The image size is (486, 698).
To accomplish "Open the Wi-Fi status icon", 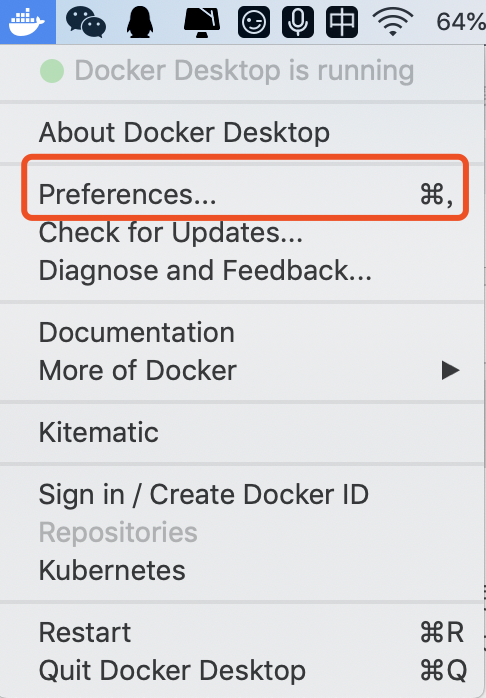I will click(x=392, y=21).
